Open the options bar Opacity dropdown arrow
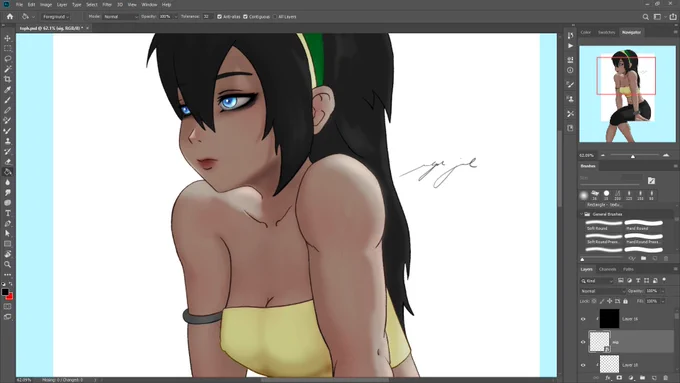The width and height of the screenshot is (680, 383). coord(176,16)
